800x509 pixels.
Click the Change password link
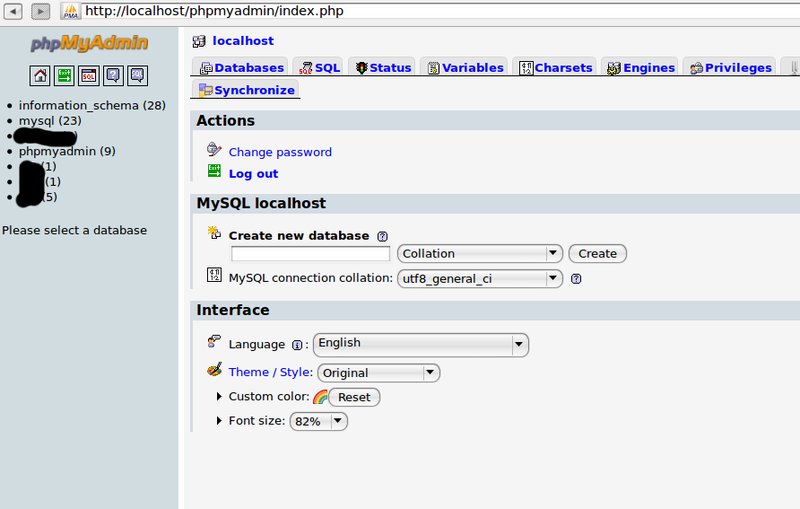point(280,152)
